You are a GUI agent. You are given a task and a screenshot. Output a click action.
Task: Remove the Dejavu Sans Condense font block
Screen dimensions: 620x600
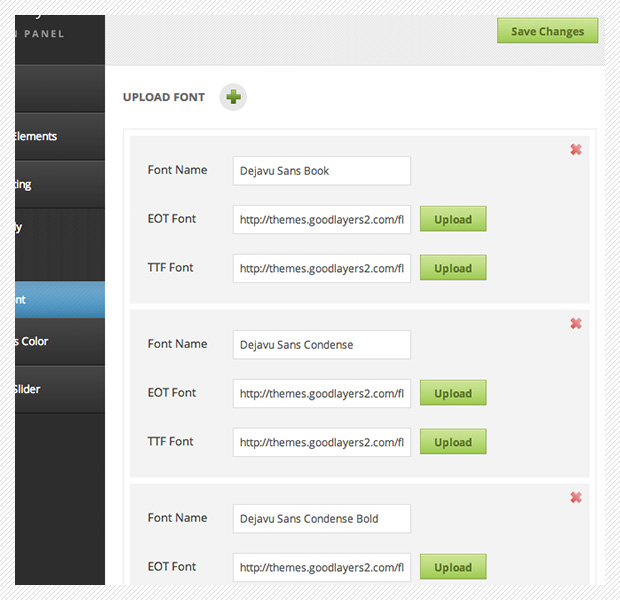(576, 324)
